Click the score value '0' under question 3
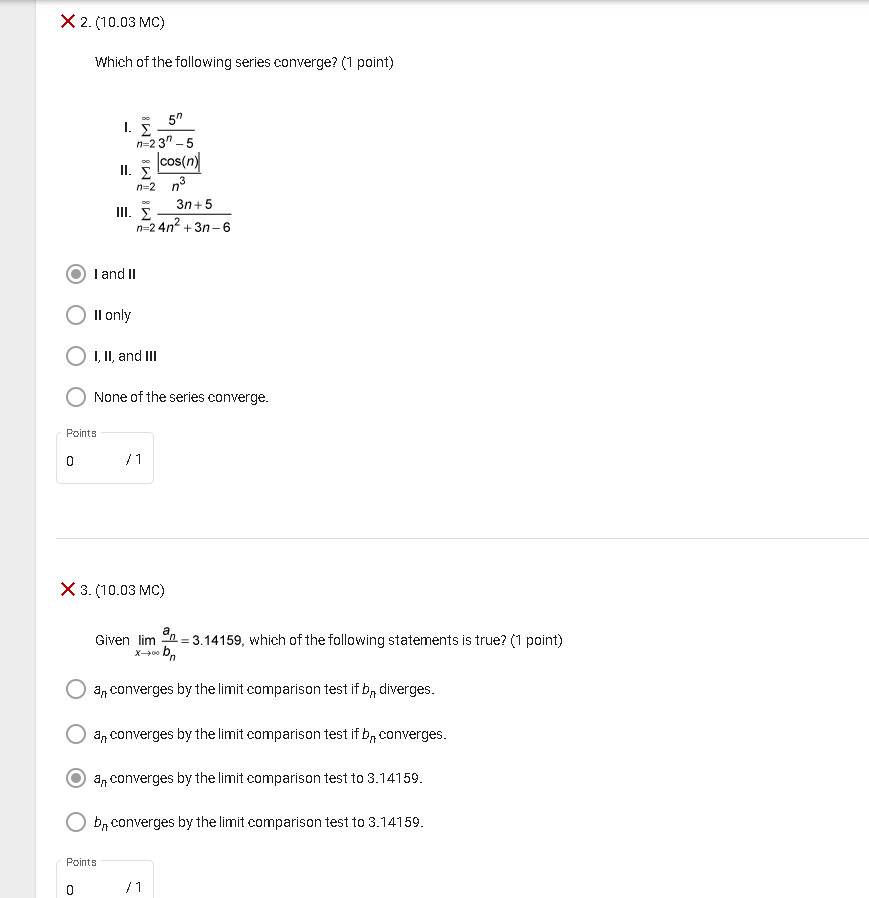869x898 pixels. [68, 889]
